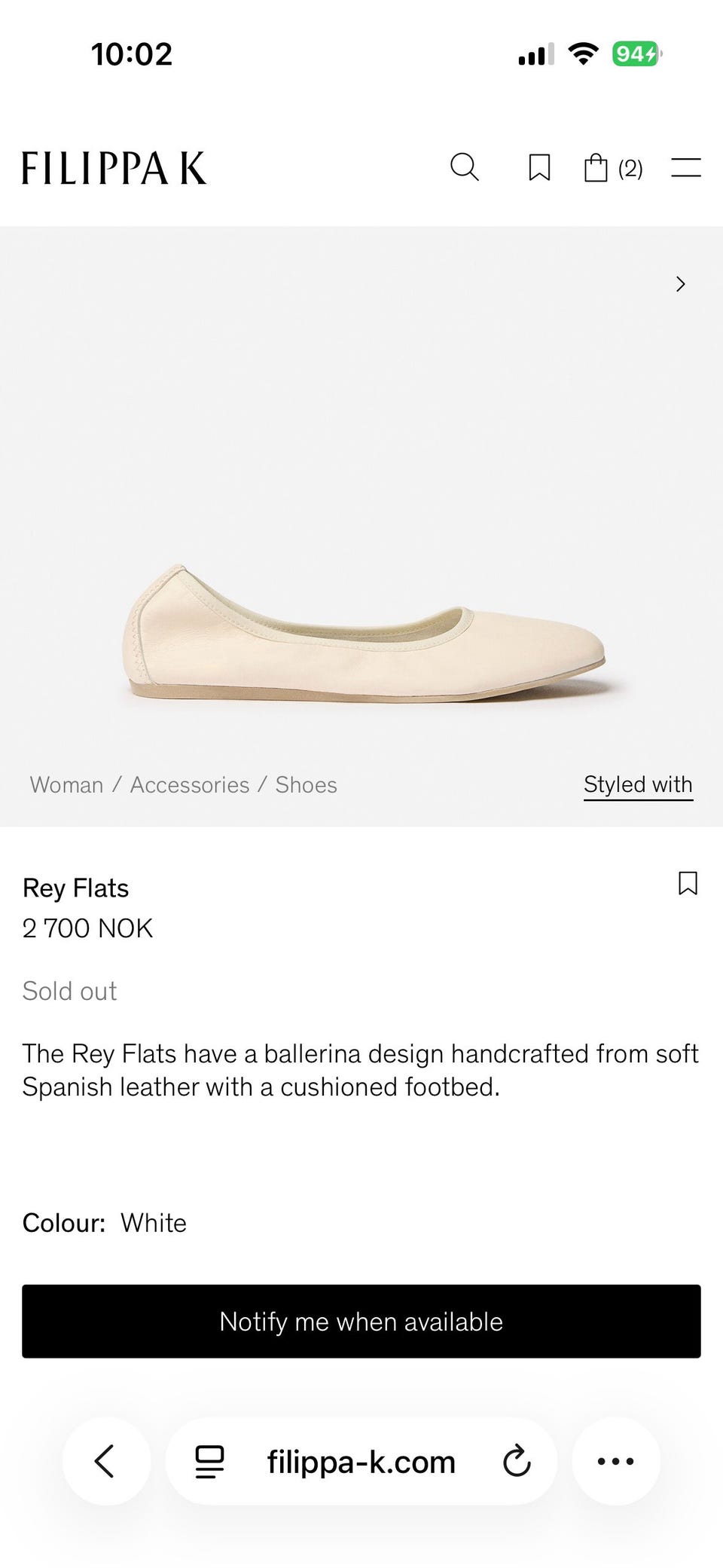Viewport: 723px width, 1568px height.
Task: Go to Woman breadcrumb
Action: [x=66, y=784]
